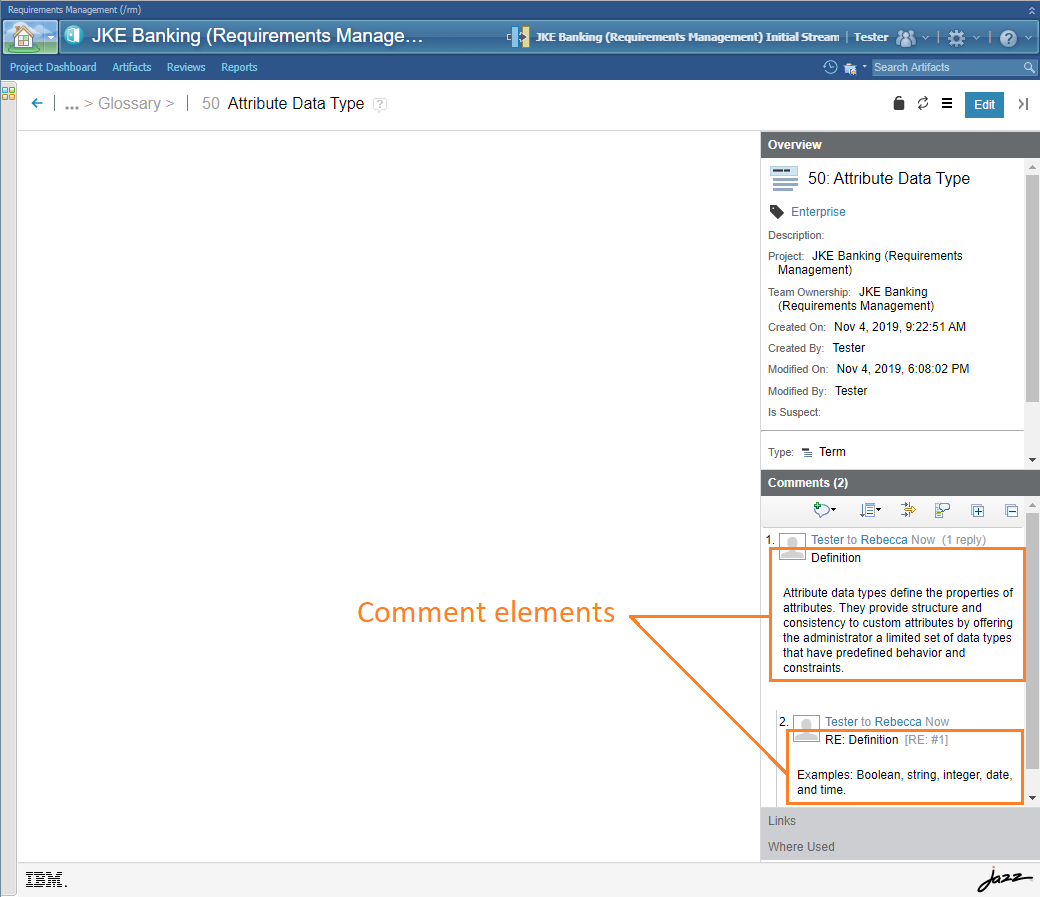Image resolution: width=1040 pixels, height=897 pixels.
Task: Click into the Search Artifacts field
Action: pos(947,67)
